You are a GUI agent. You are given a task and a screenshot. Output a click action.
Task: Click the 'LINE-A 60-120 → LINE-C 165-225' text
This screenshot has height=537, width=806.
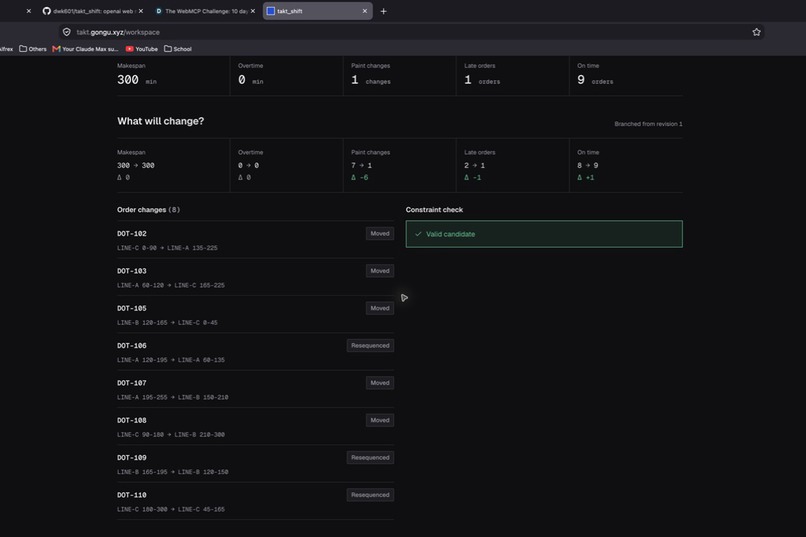pyautogui.click(x=171, y=285)
